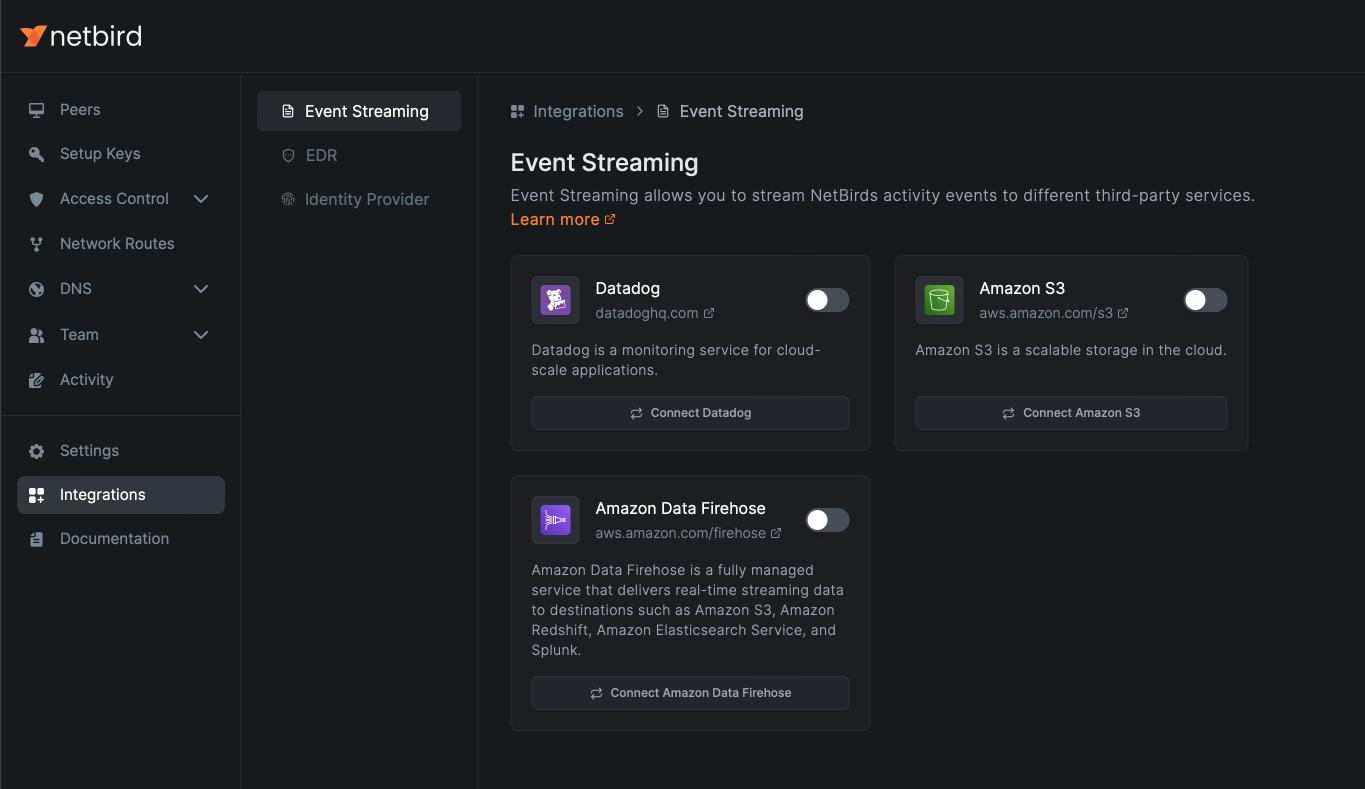
Task: Click the Settings gear icon
Action: (37, 451)
